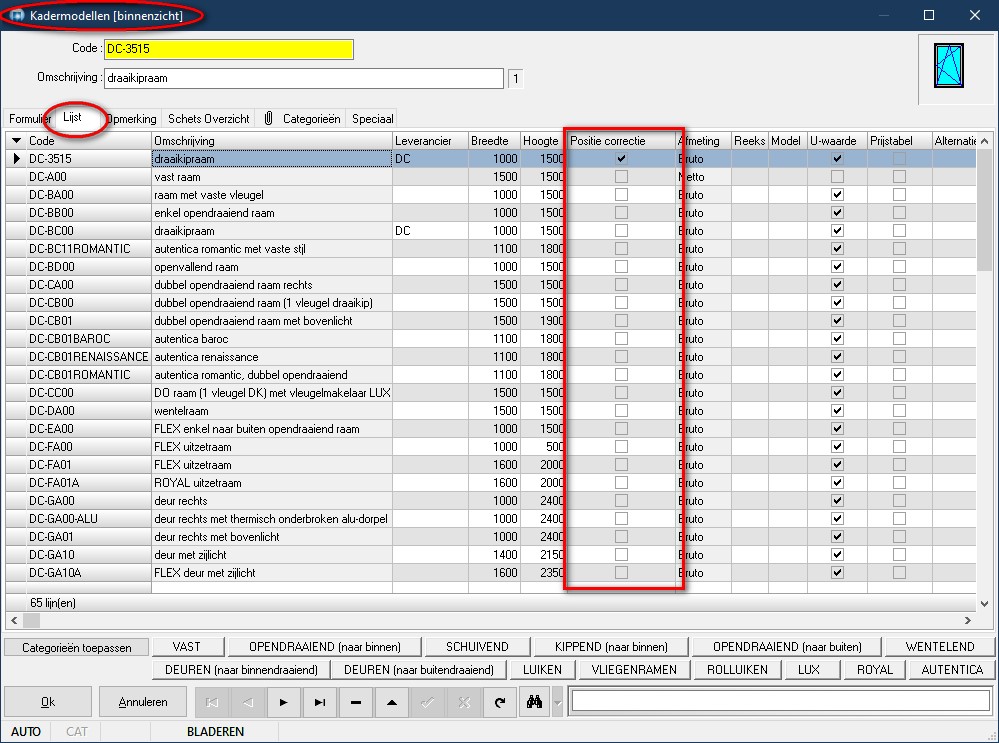The width and height of the screenshot is (999, 743).
Task: Open dropdown arrow next to binoculars
Action: (557, 703)
